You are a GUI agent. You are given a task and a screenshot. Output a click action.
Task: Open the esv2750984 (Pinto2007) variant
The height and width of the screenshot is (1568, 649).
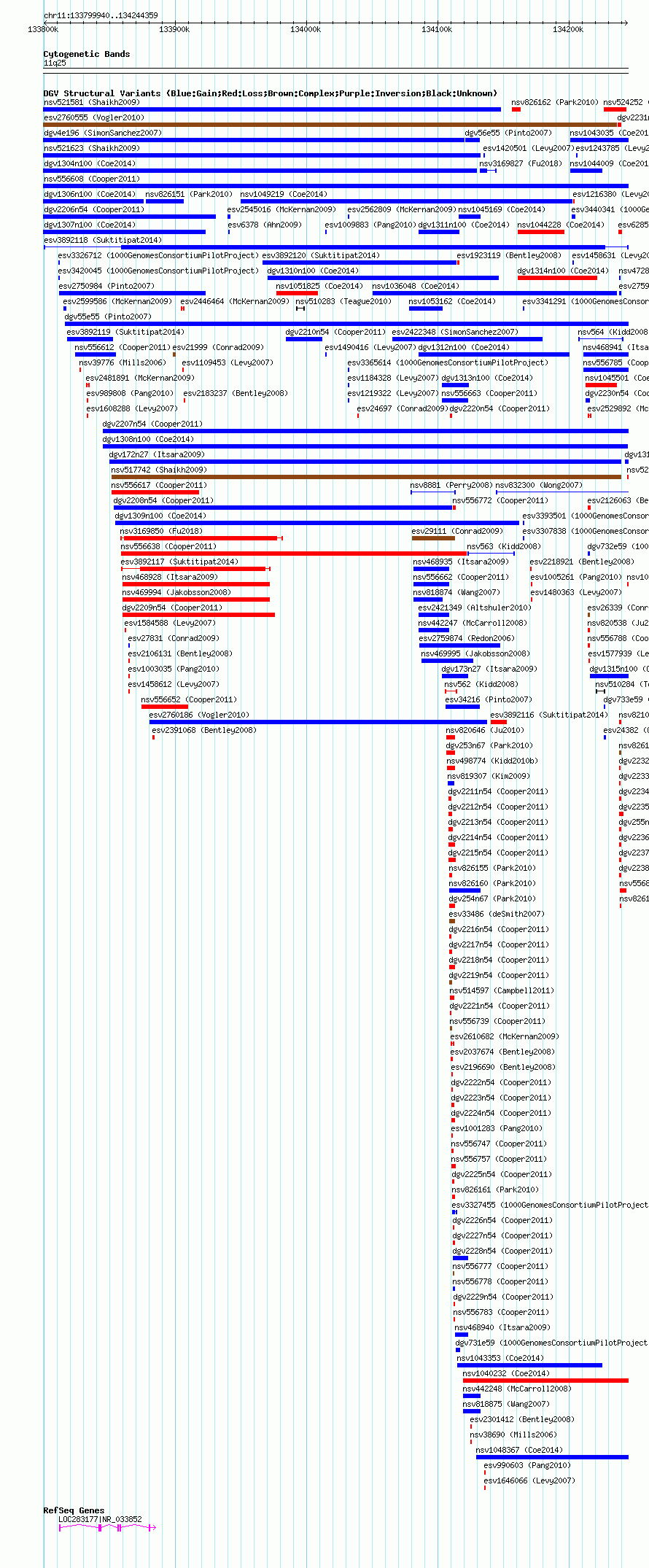point(132,293)
